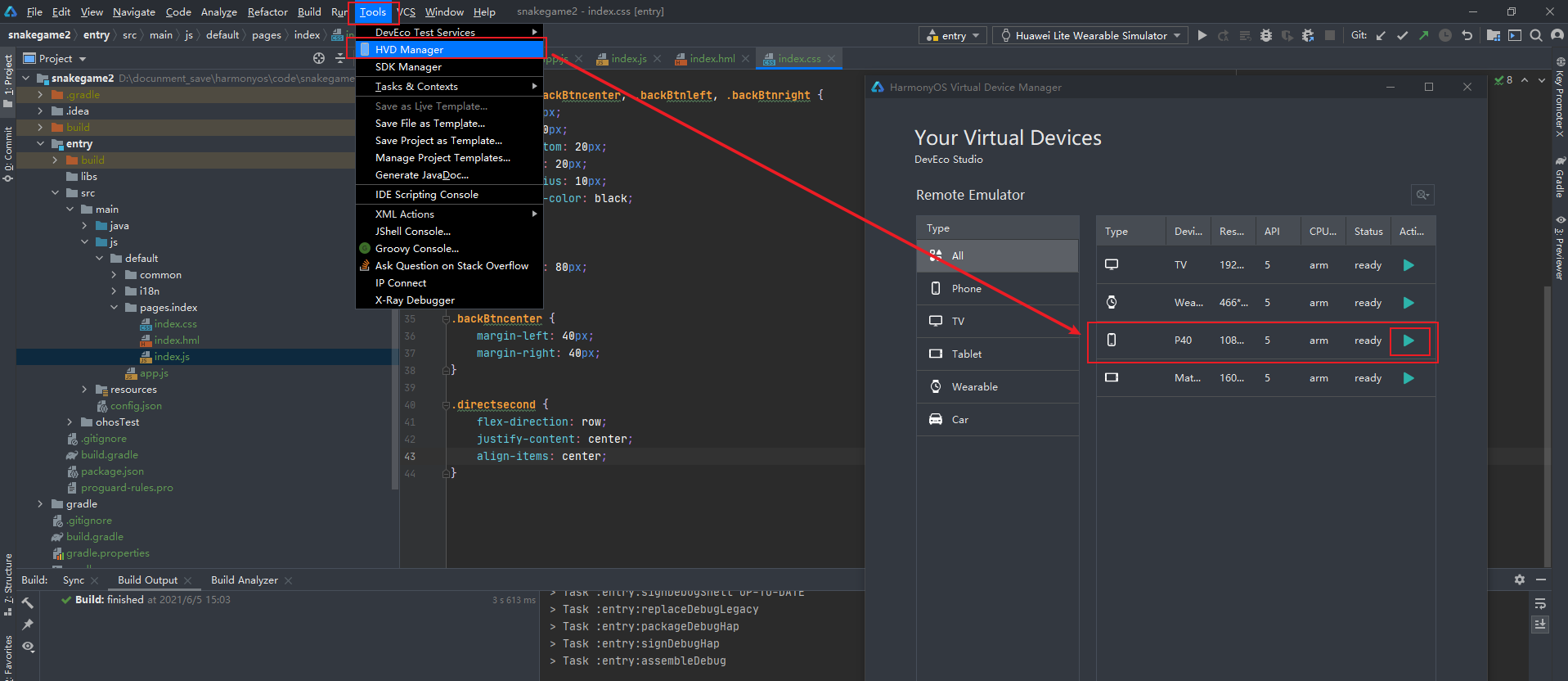Click the Stop square icon in toolbar

click(x=1330, y=35)
